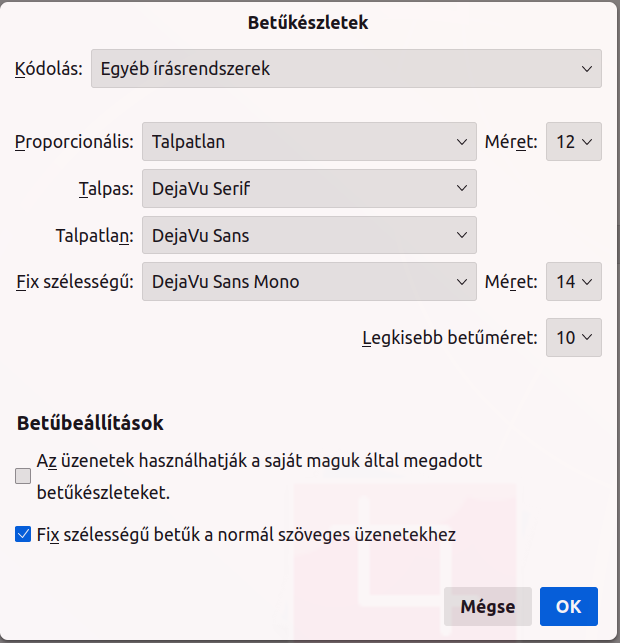Expand the DejaVu Sans Mono dropdown

[x=309, y=282]
